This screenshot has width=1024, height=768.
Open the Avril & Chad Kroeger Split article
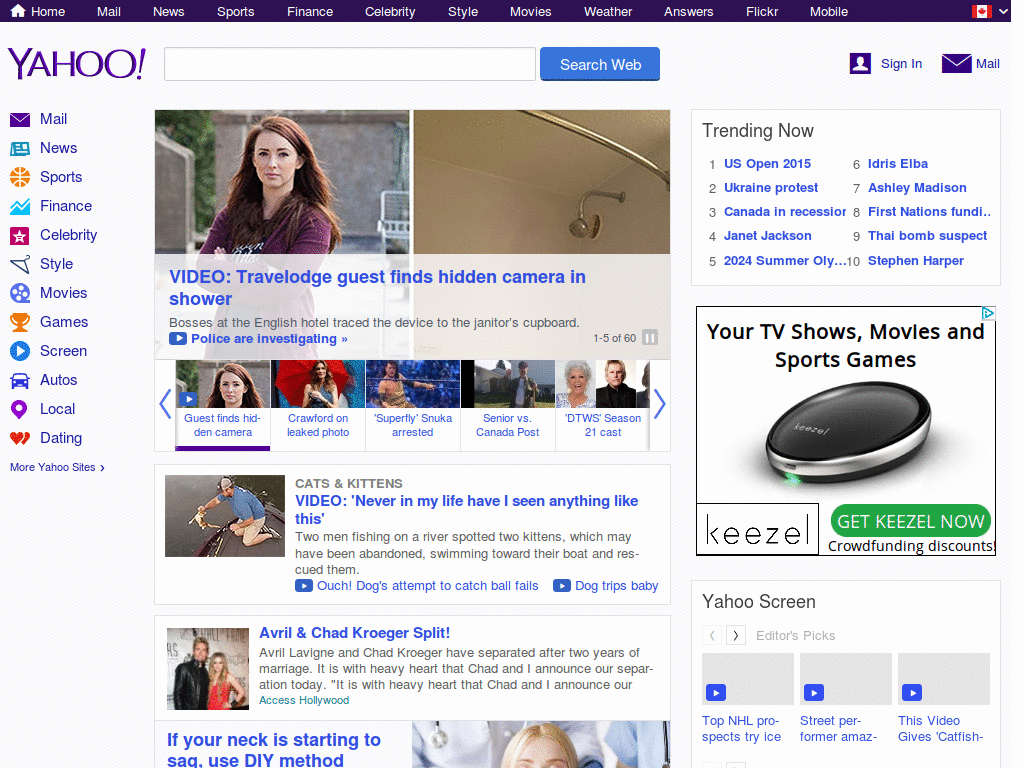coord(355,633)
